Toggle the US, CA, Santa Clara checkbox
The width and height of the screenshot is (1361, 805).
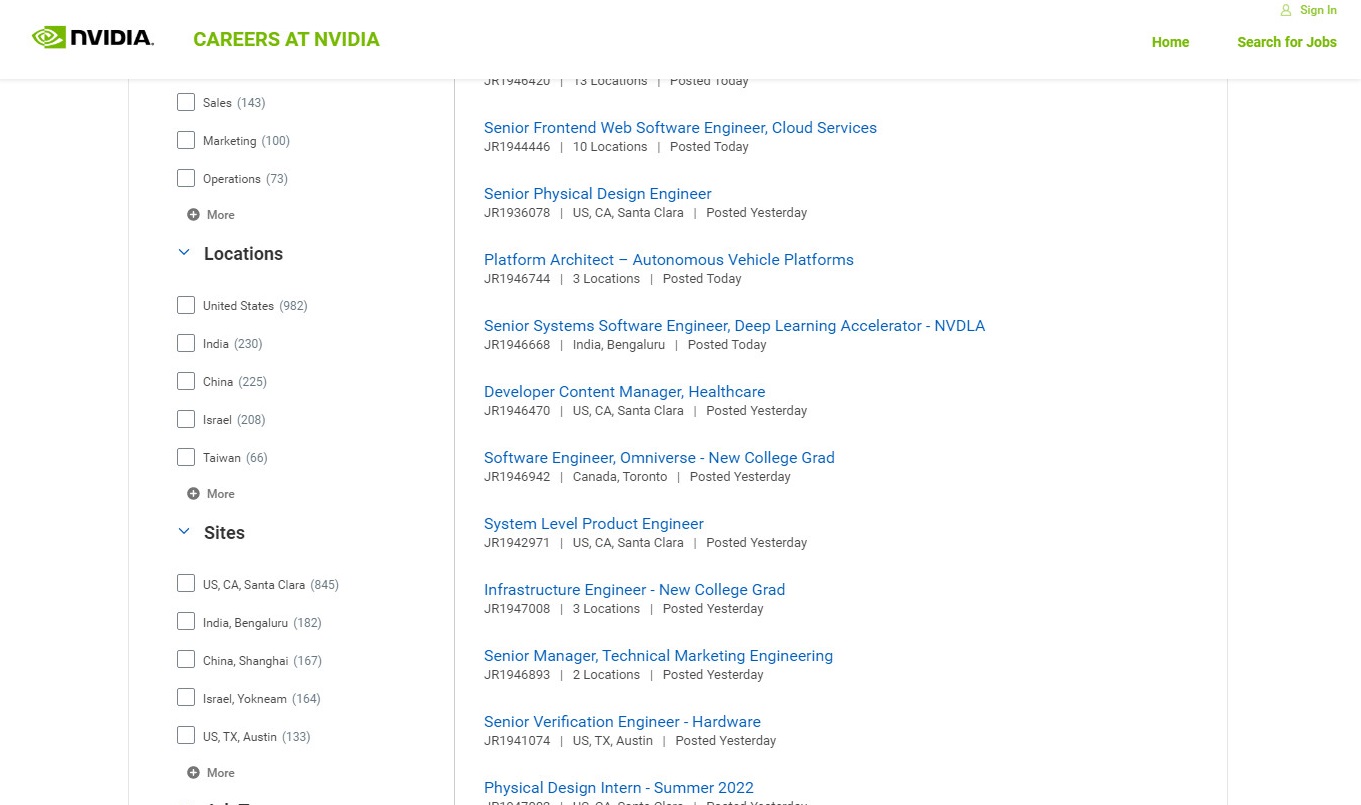[x=186, y=584]
